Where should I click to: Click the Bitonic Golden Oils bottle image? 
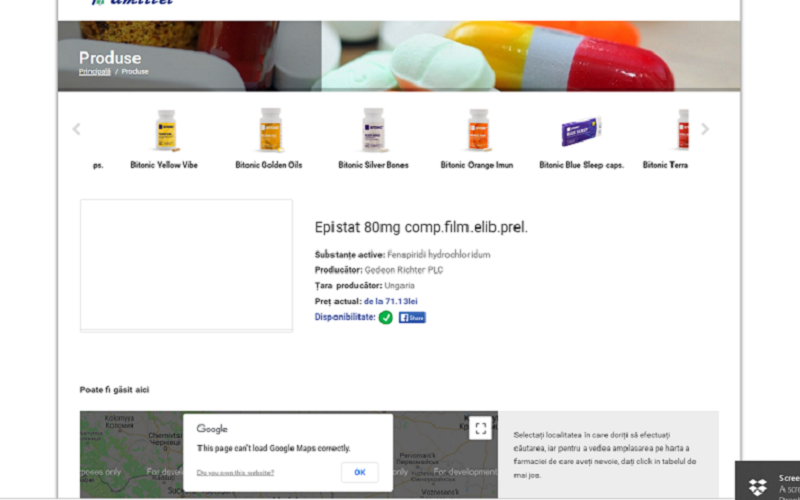(270, 130)
